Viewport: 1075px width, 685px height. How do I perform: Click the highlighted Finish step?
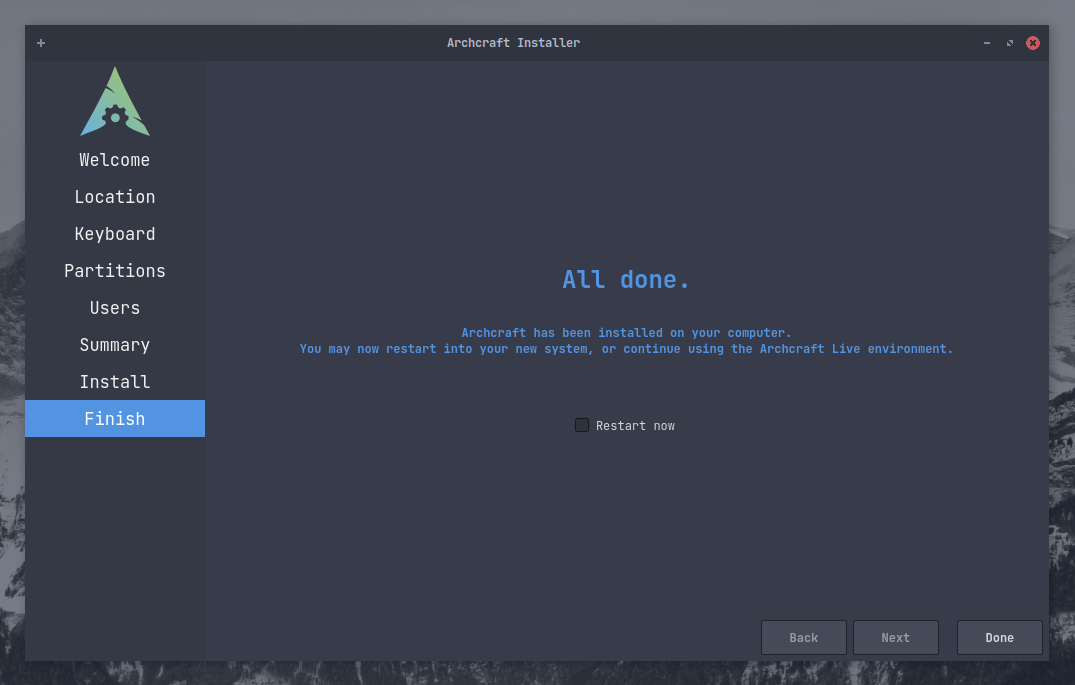click(x=114, y=418)
